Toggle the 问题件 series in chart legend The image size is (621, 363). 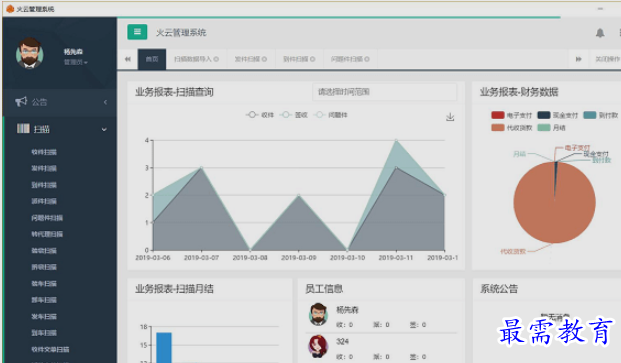[x=331, y=115]
